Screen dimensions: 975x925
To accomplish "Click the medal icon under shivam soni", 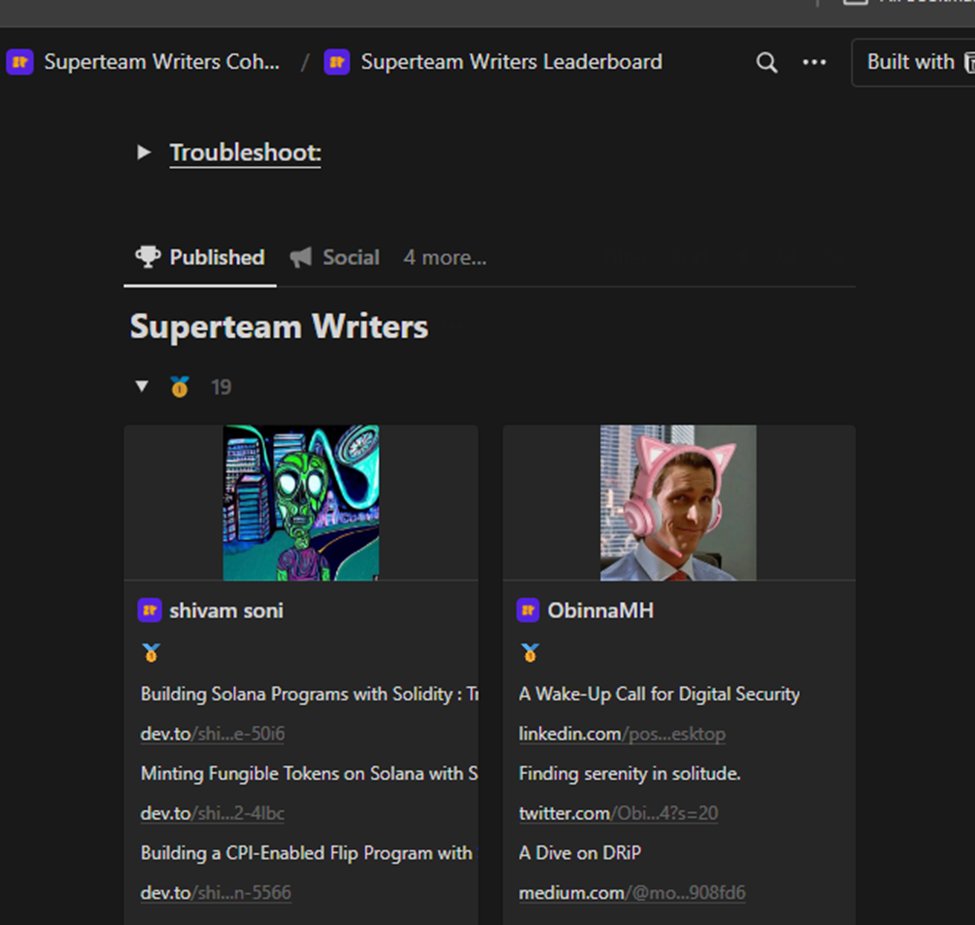I will (x=151, y=653).
